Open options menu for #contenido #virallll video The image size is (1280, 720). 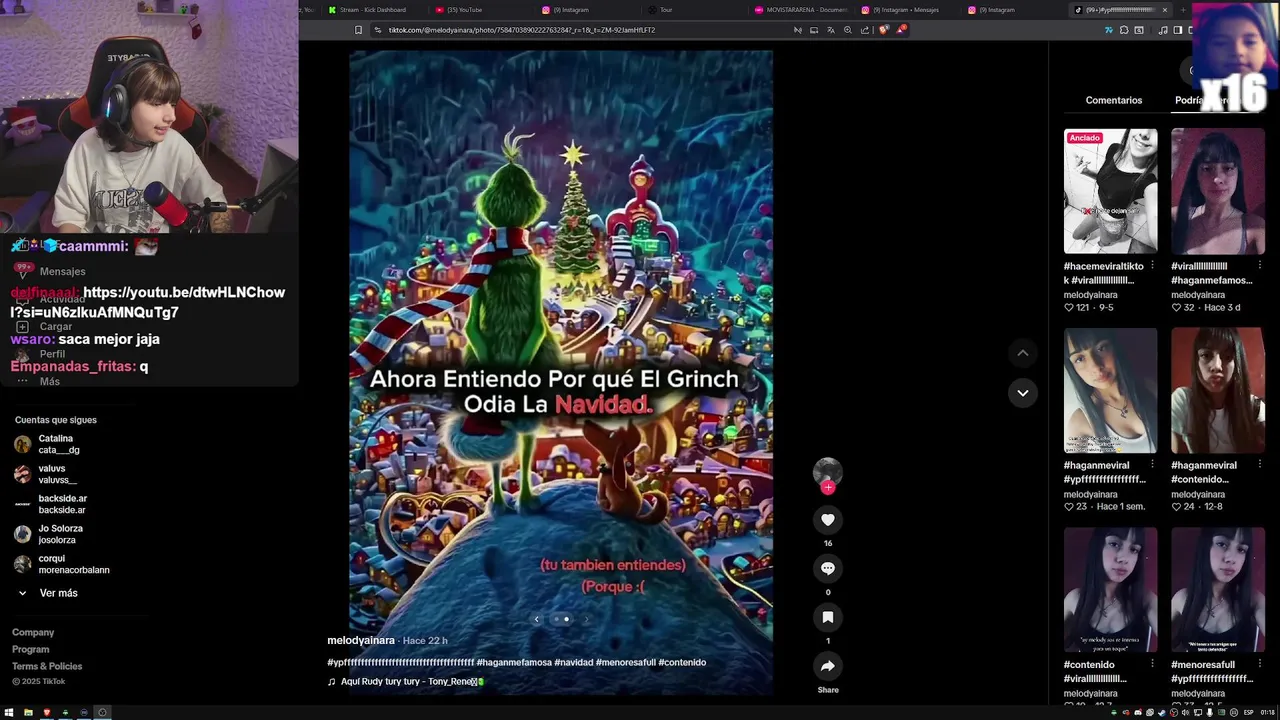tap(1152, 664)
